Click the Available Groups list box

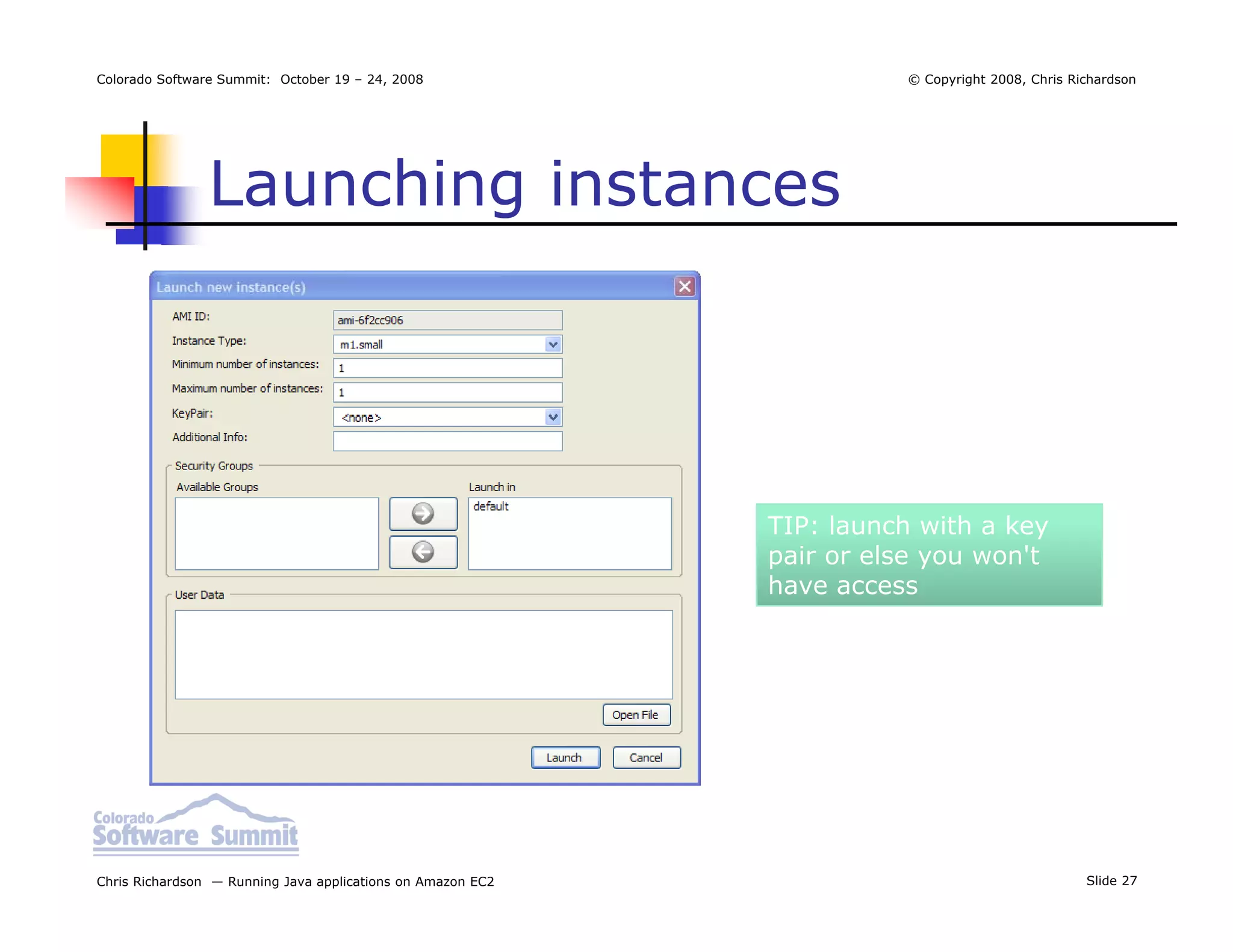tap(277, 534)
